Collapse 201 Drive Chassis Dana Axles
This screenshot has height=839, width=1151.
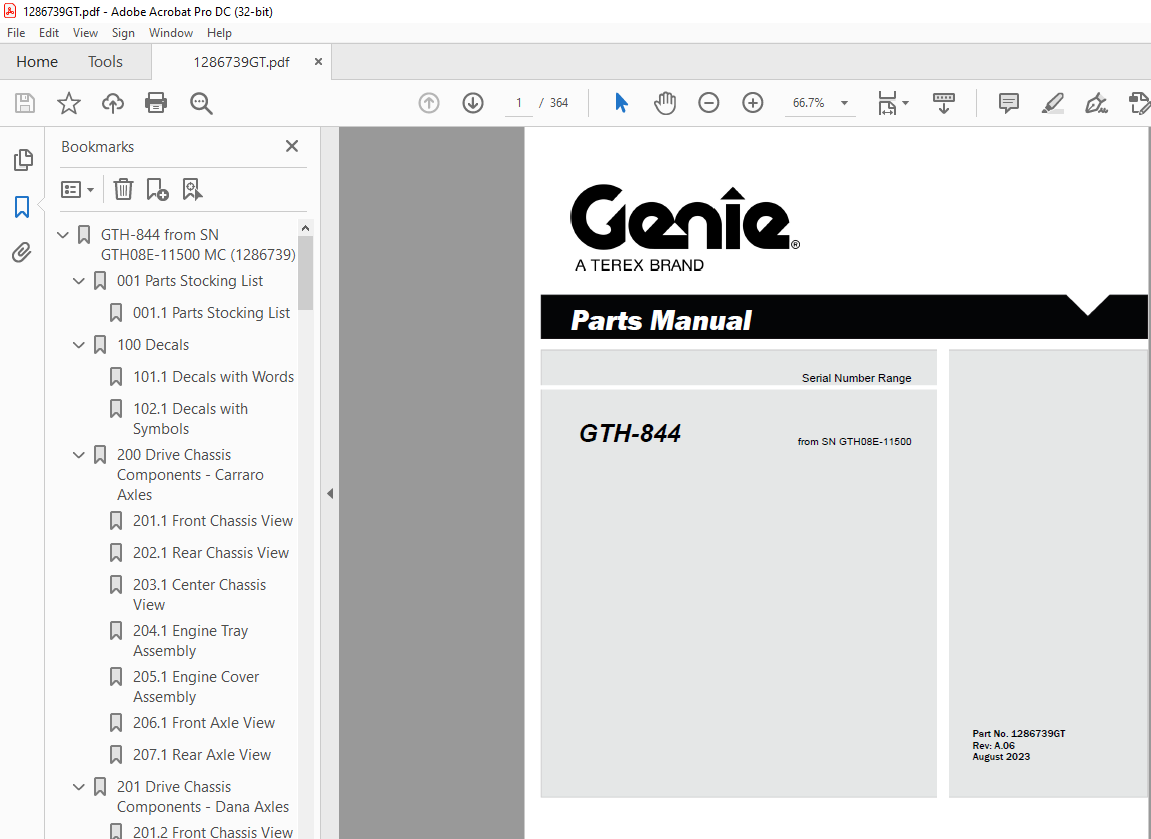[79, 787]
